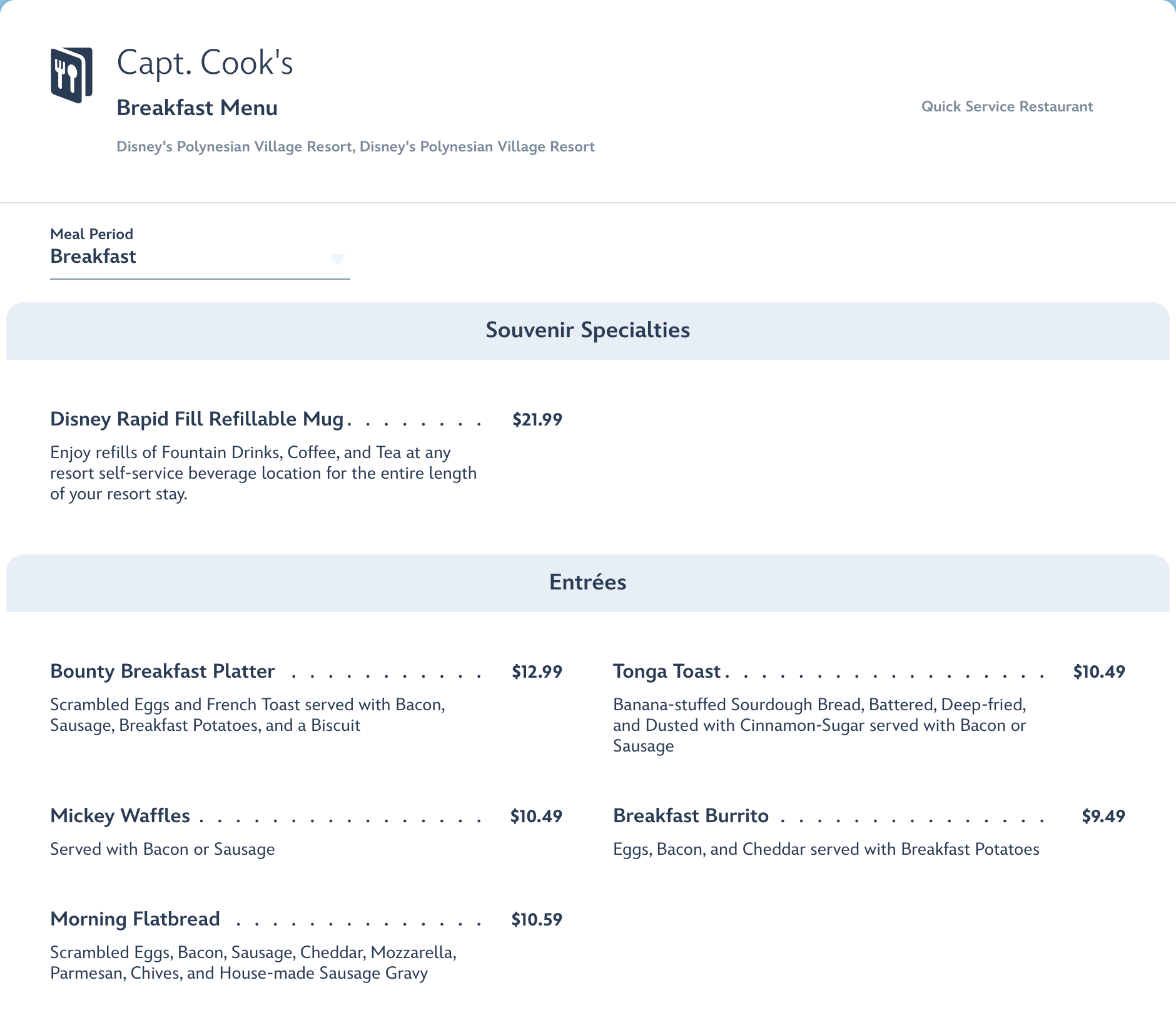This screenshot has height=1030, width=1176.
Task: Collapse the Entrées section header
Action: [x=587, y=583]
